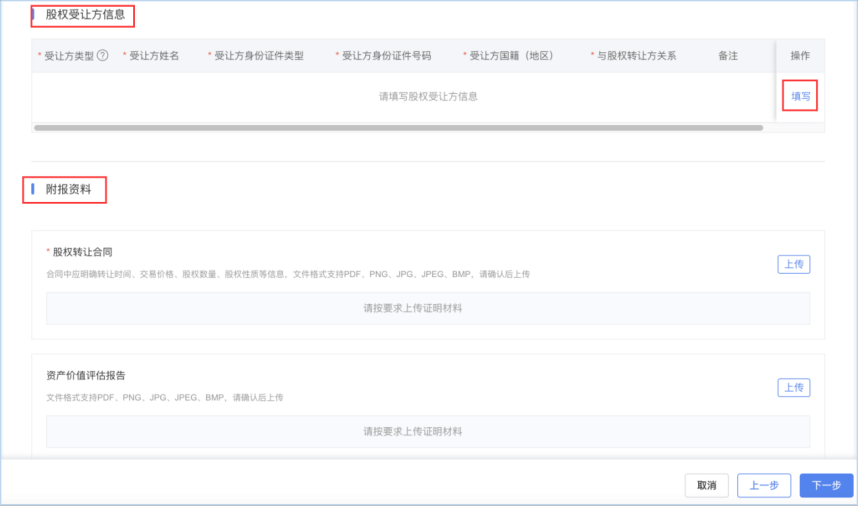Click the 受让方国籍（地区） column header
Image resolution: width=858 pixels, height=506 pixels.
click(x=511, y=56)
